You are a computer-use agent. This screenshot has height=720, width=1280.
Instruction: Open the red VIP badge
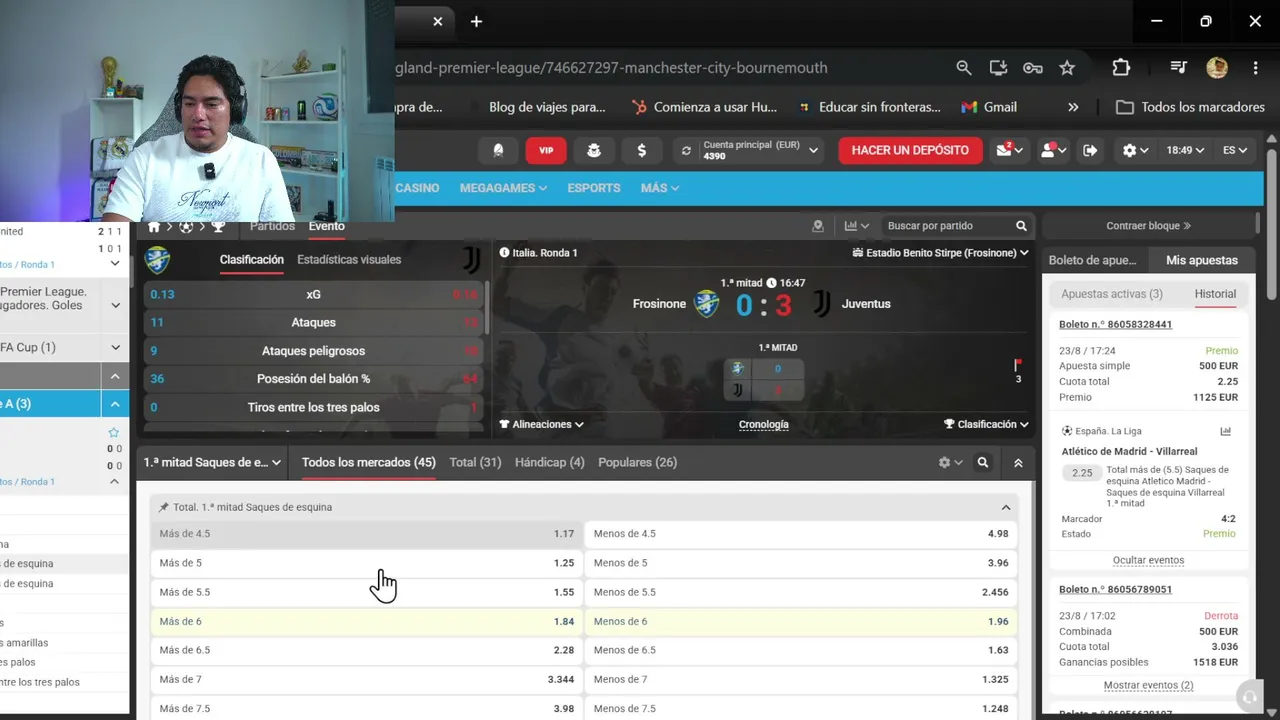pyautogui.click(x=546, y=150)
